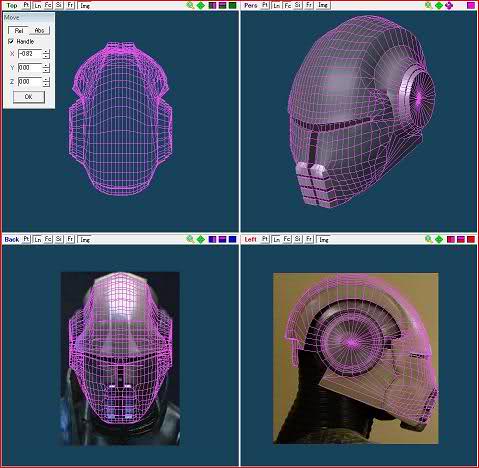
Task: Click the X field spinner arrows
Action: coord(46,54)
